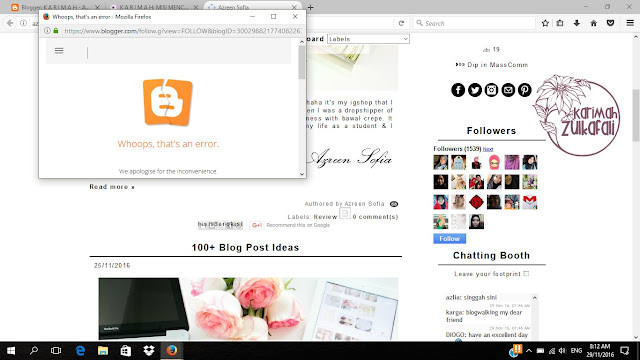This screenshot has width=640, height=360.
Task: Switch to the KARIMAH MISIMENC tab
Action: pos(154,7)
